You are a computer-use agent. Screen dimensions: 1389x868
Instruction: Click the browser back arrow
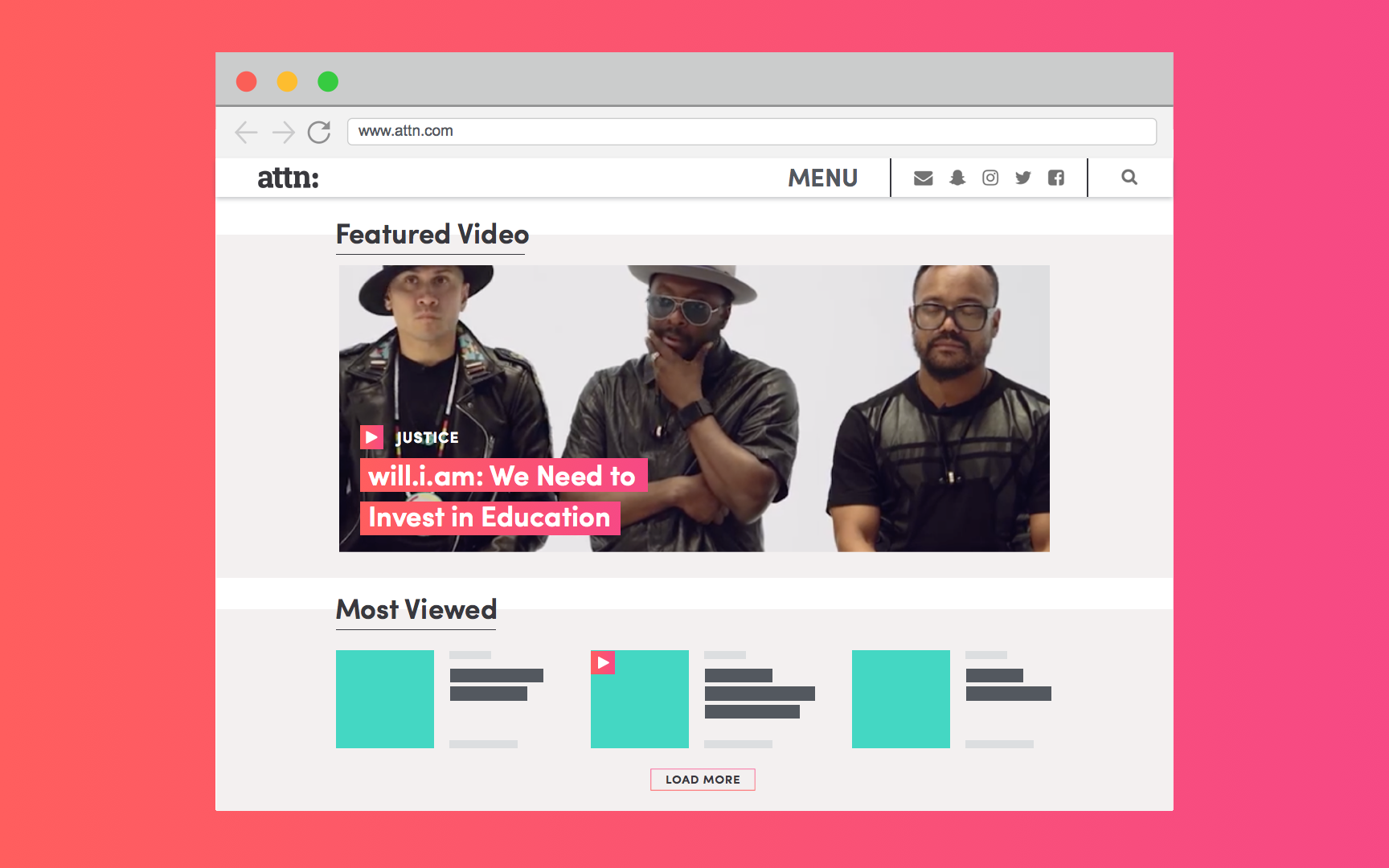[246, 132]
